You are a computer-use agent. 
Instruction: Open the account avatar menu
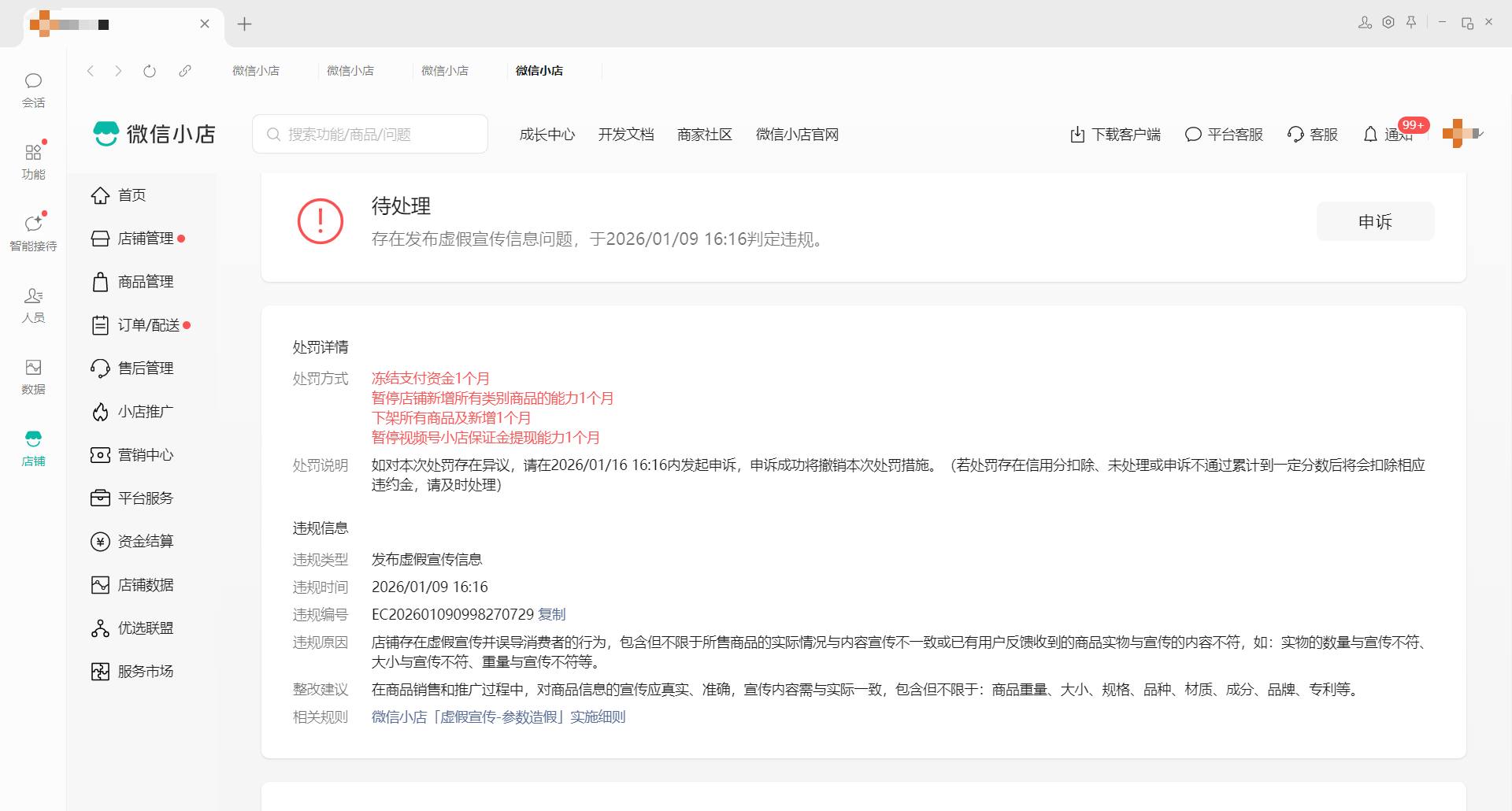(x=1462, y=133)
